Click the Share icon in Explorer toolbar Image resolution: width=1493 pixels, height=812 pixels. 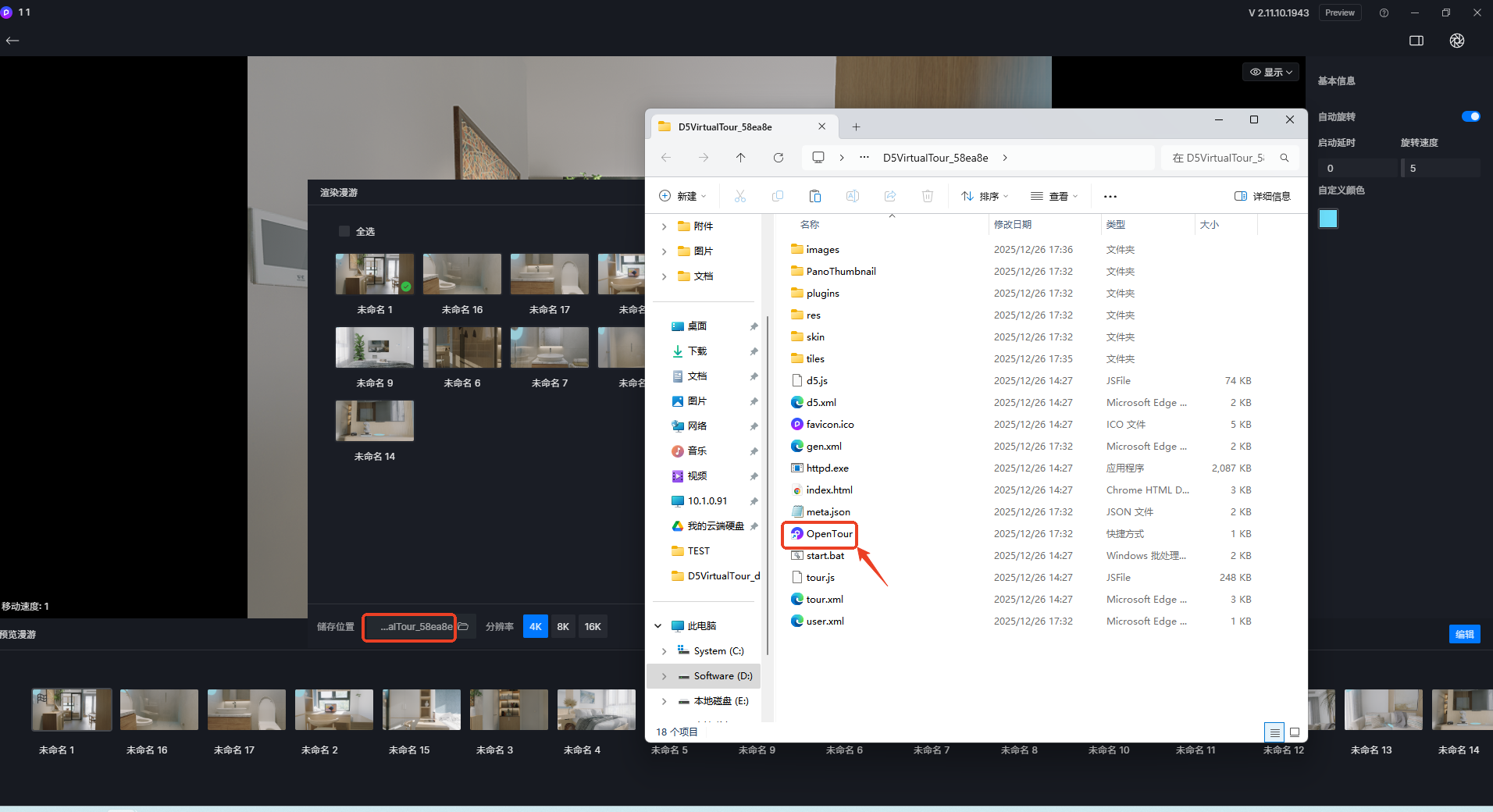(x=890, y=196)
